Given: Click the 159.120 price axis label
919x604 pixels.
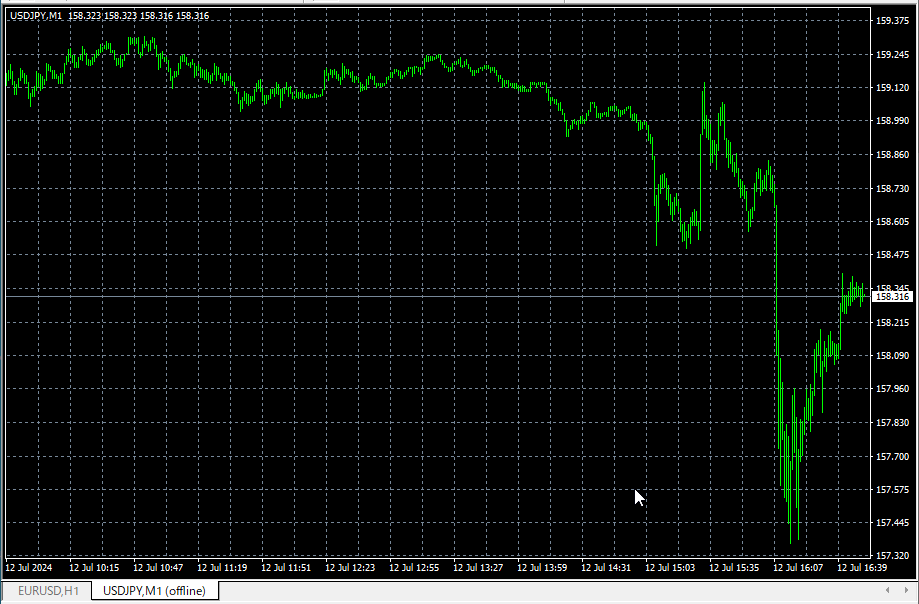Looking at the screenshot, I should pos(892,88).
